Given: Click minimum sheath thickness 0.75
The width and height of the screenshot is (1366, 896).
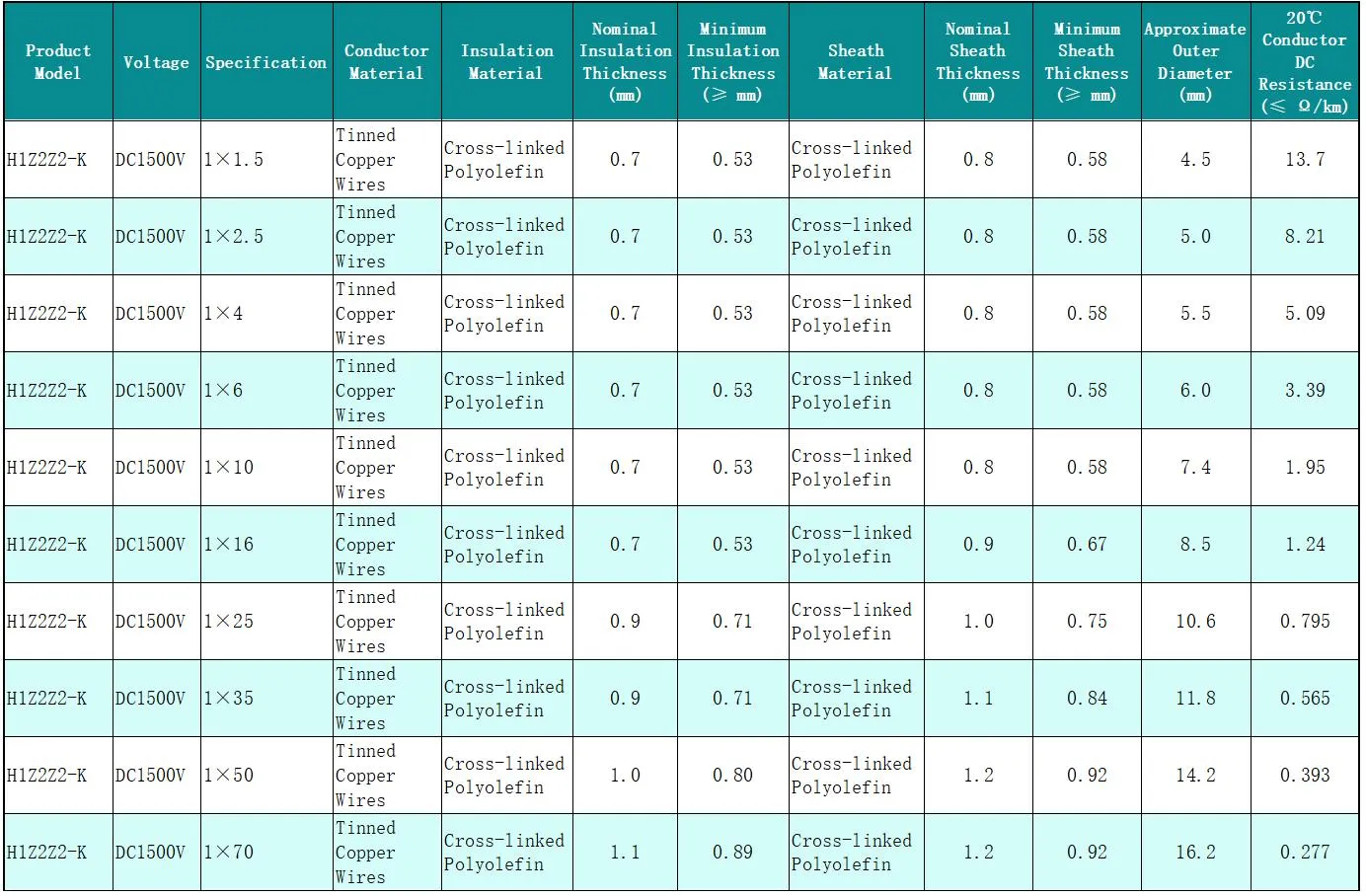Looking at the screenshot, I should (x=1087, y=621).
